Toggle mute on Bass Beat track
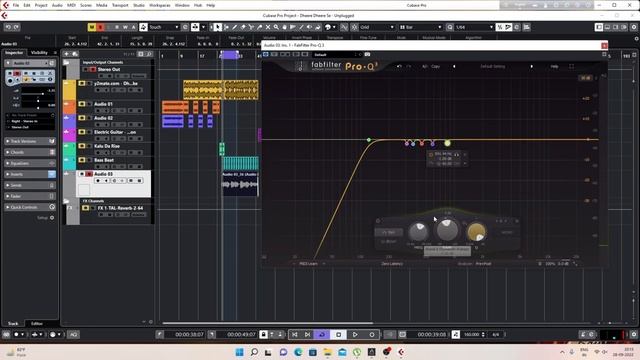 point(82,160)
